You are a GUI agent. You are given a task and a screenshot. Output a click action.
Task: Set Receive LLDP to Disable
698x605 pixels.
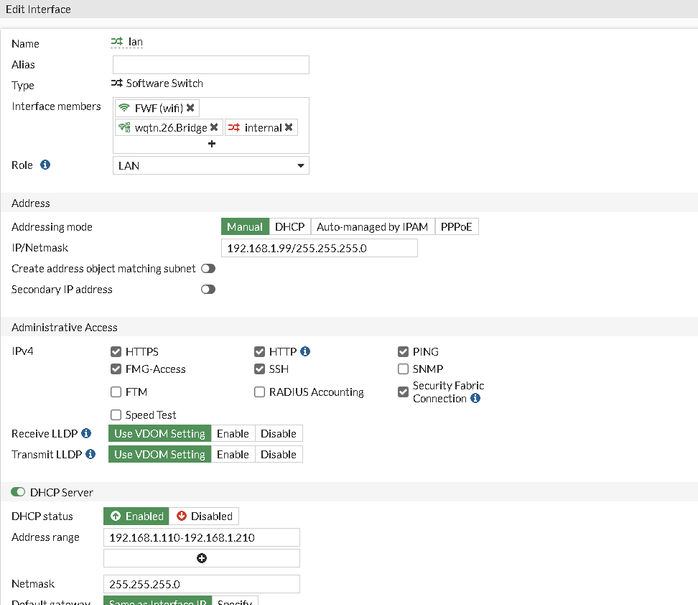tap(279, 433)
